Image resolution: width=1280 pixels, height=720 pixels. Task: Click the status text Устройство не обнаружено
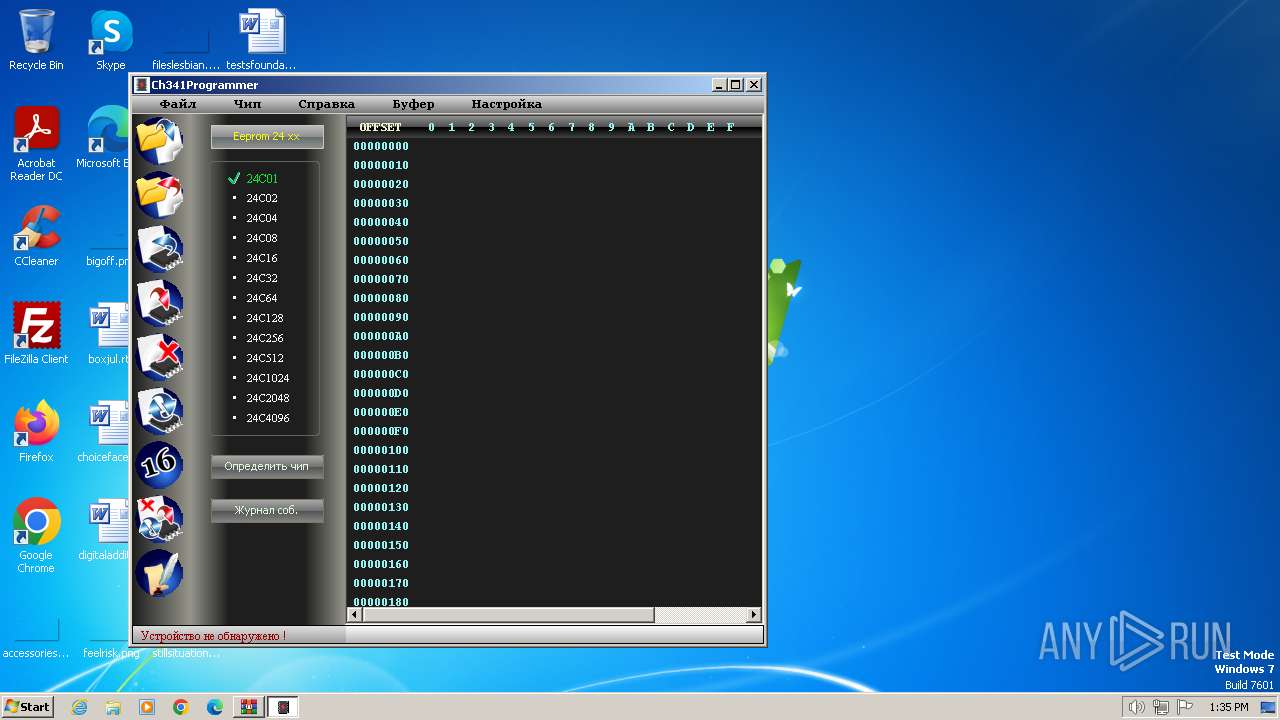click(x=213, y=636)
